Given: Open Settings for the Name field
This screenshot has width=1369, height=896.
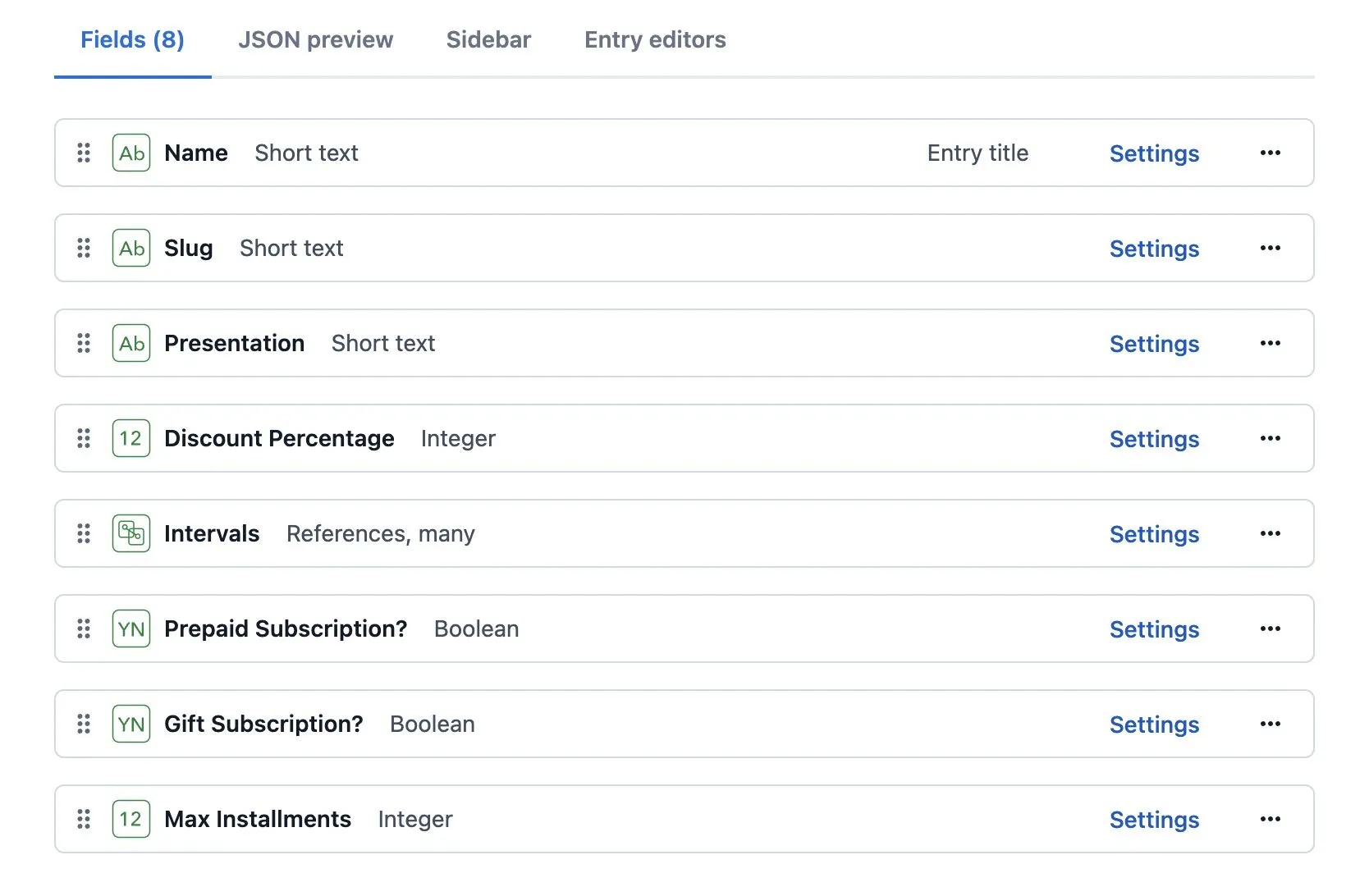Looking at the screenshot, I should 1154,153.
